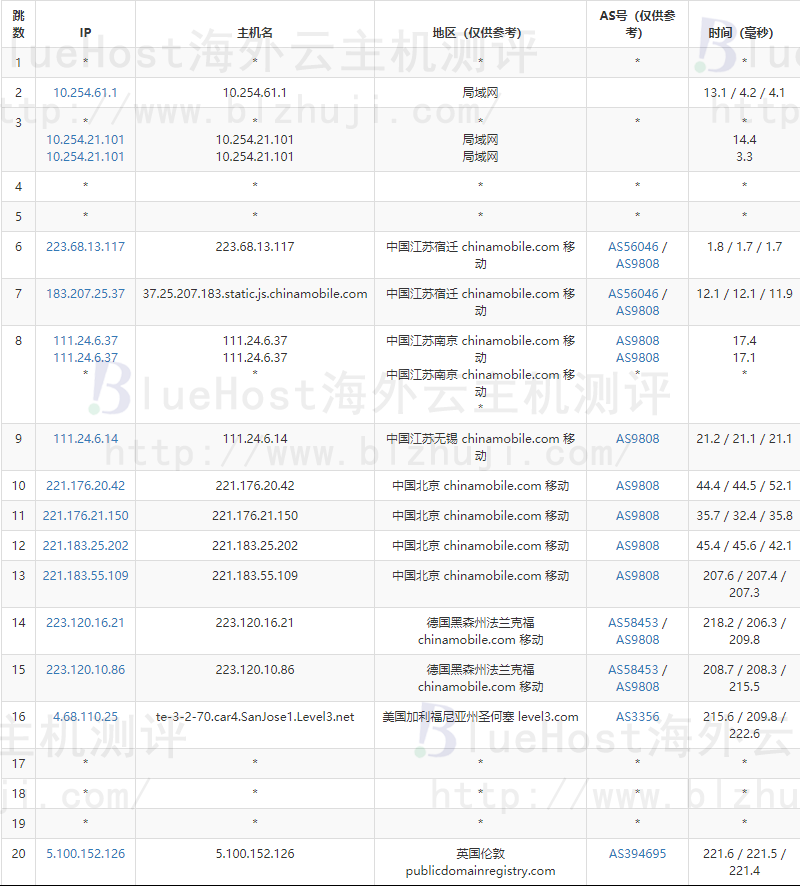Open the 4.68.110.25 IP link
This screenshot has width=800, height=886.
85,716
